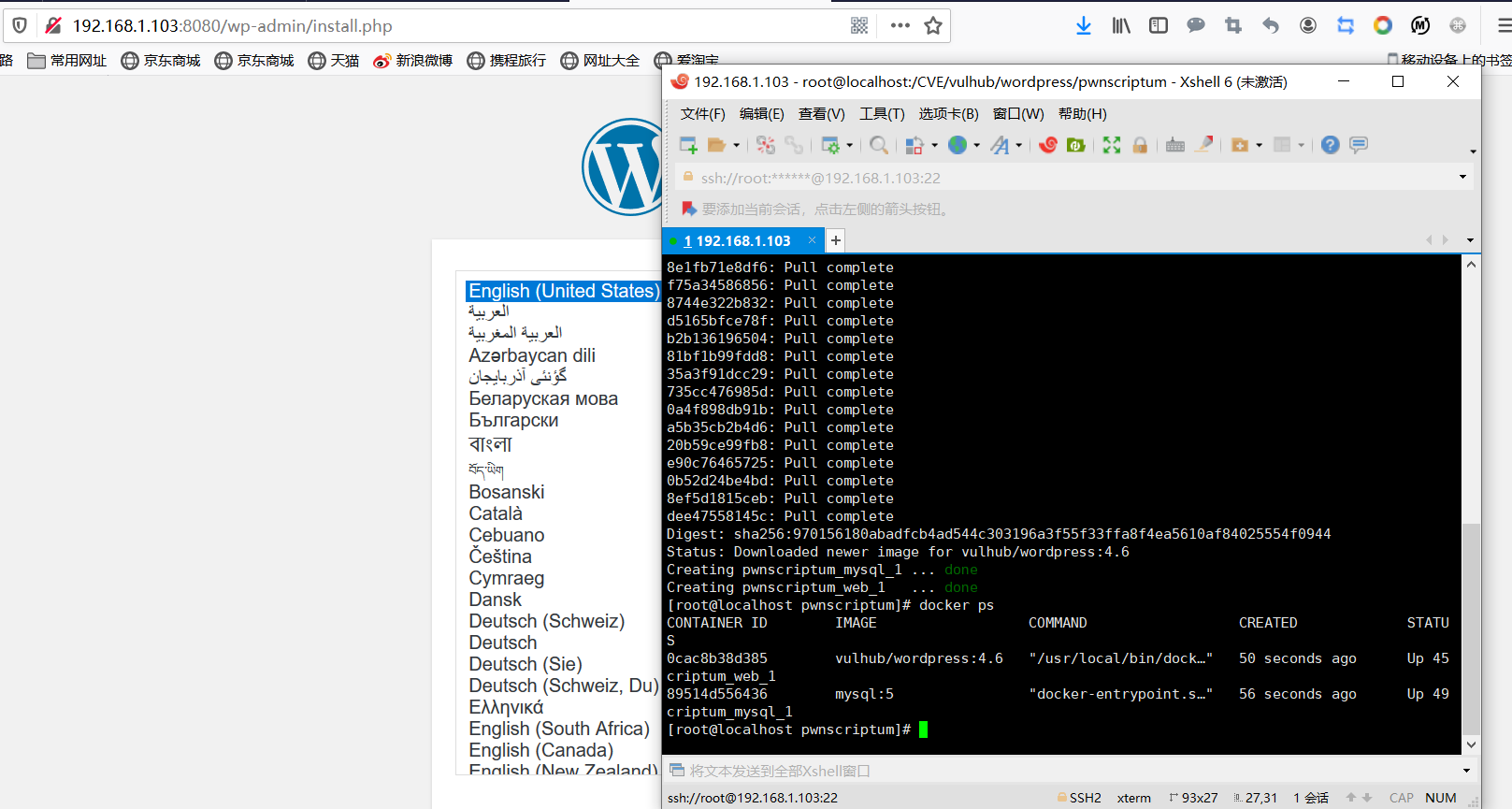Open the 工具(T) menu
Screen dimensions: 1512x809
(882, 113)
